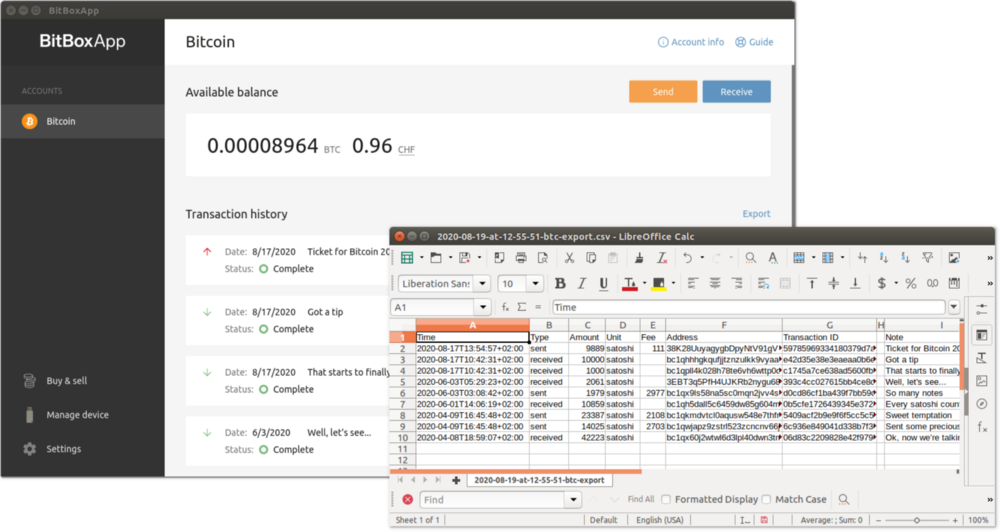
Task: Click the Align Right icon
Action: point(737,283)
